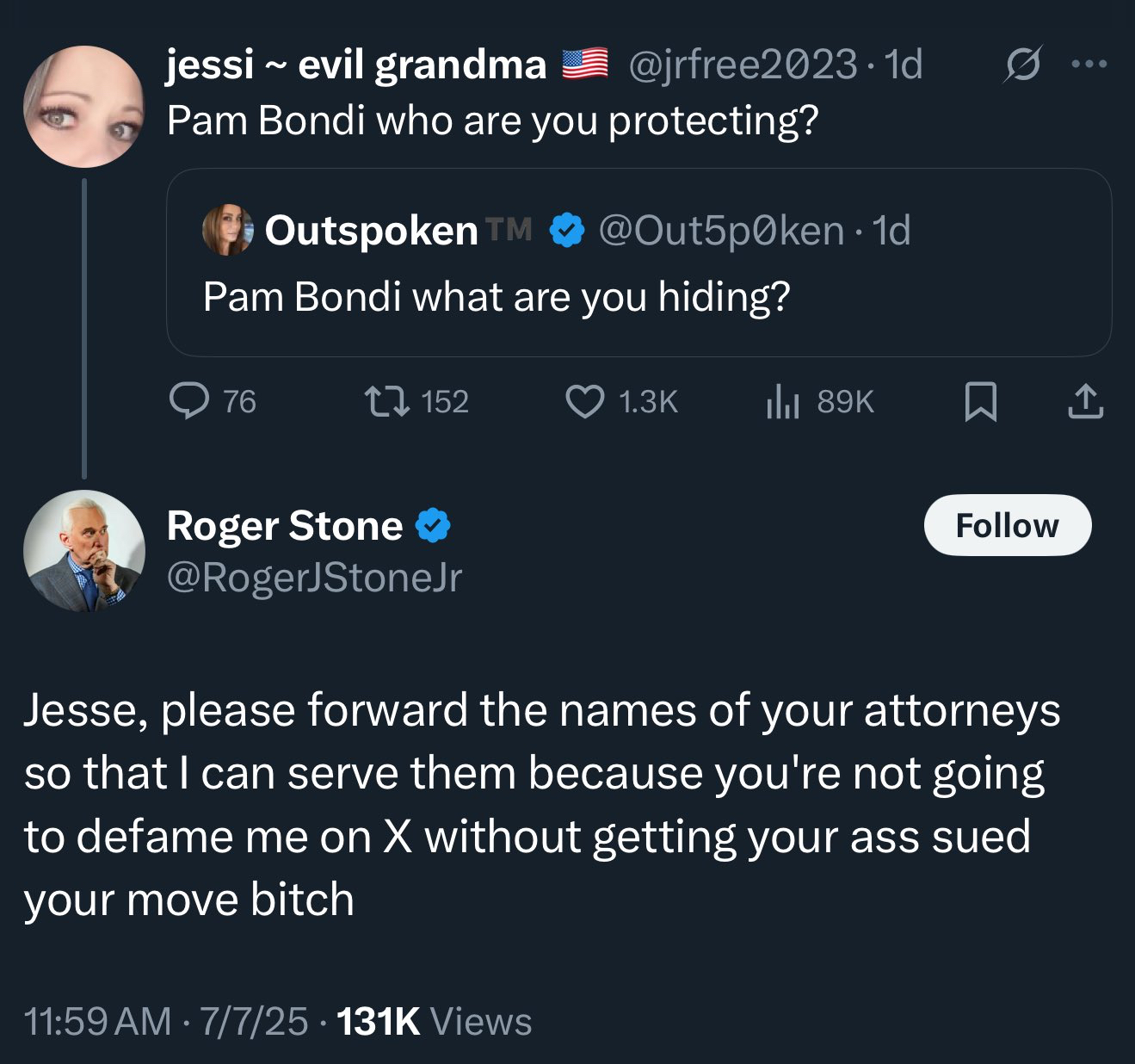Click the 11:59 AM 7/7/25 timestamp
1135x1064 pixels.
coord(165,1022)
